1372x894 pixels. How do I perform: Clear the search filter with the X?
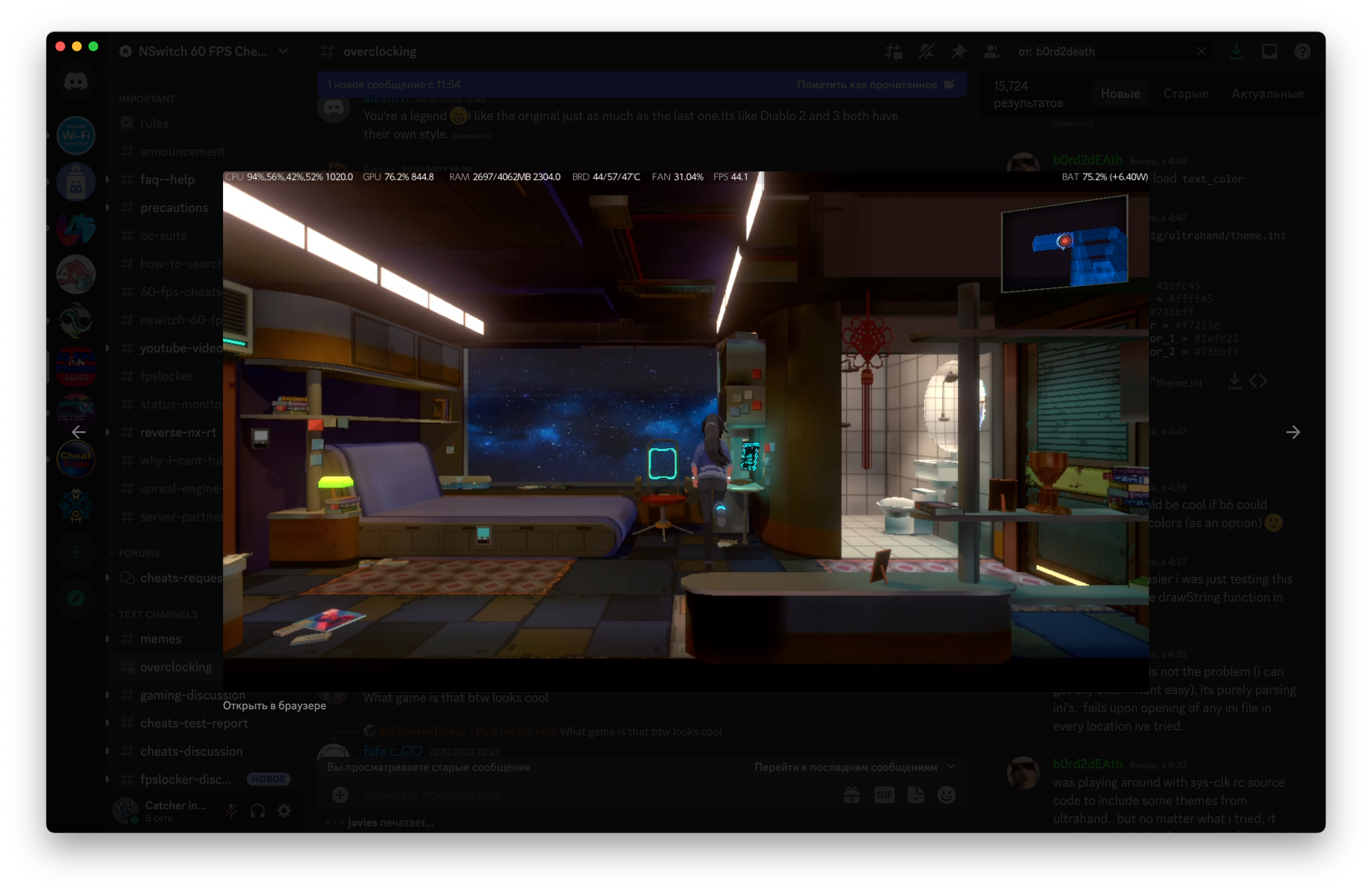pyautogui.click(x=1201, y=51)
